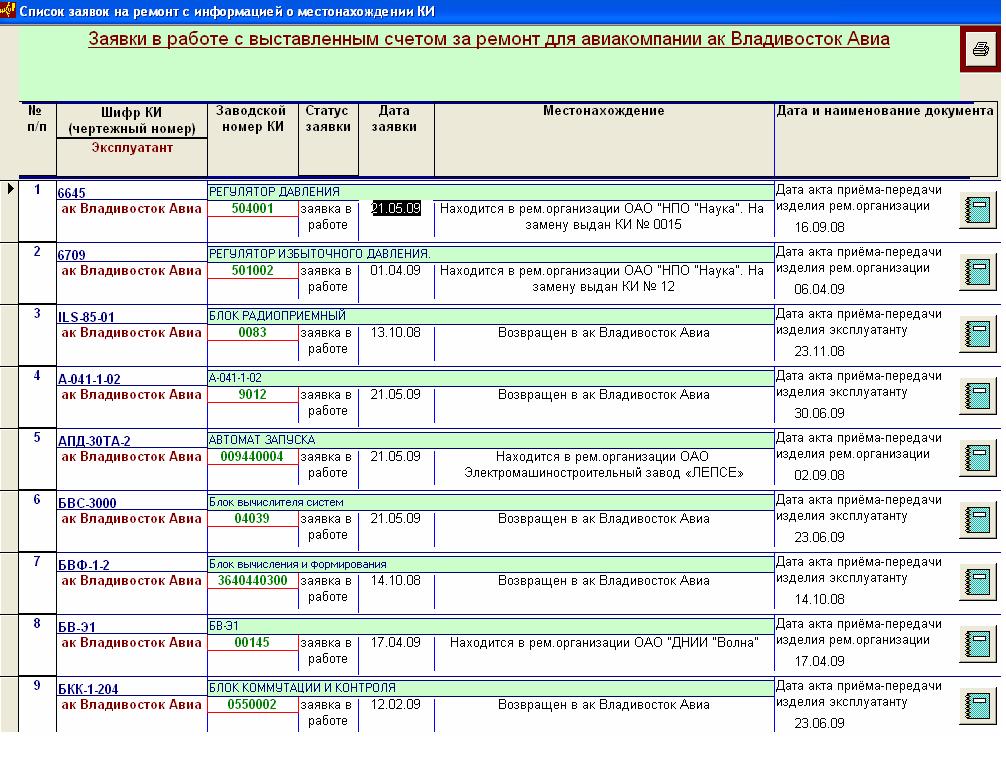
Task: Click the Дата заявки column header
Action: (x=394, y=119)
